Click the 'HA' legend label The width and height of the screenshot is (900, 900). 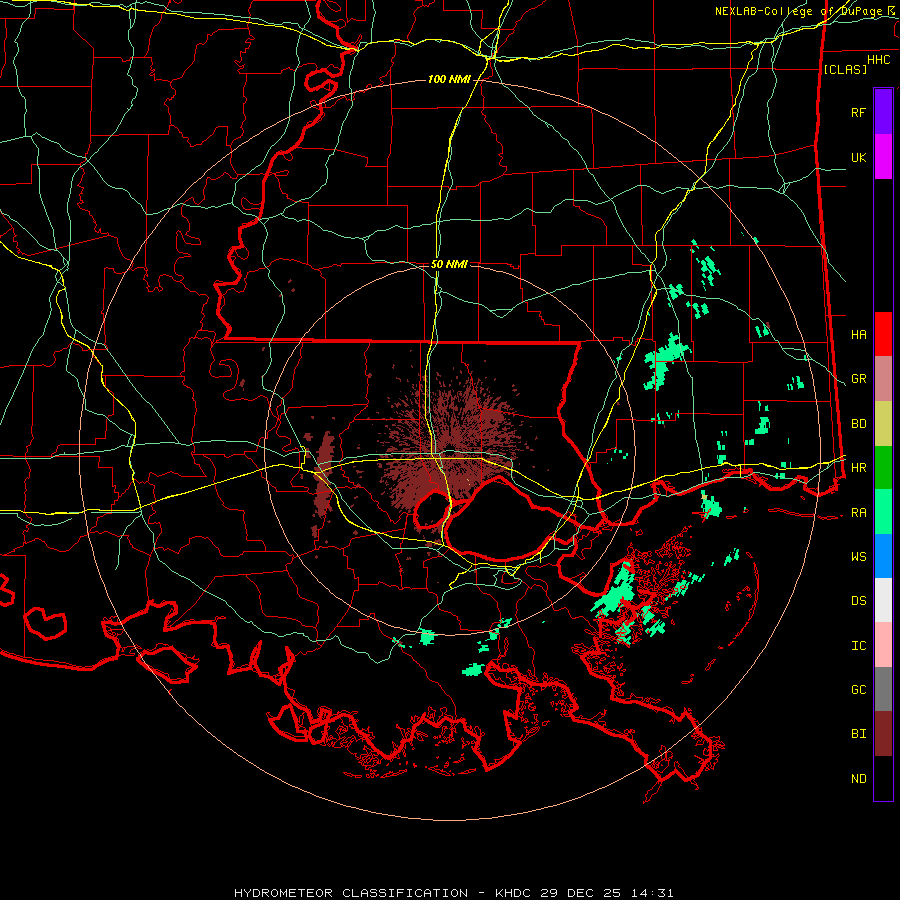click(x=859, y=335)
